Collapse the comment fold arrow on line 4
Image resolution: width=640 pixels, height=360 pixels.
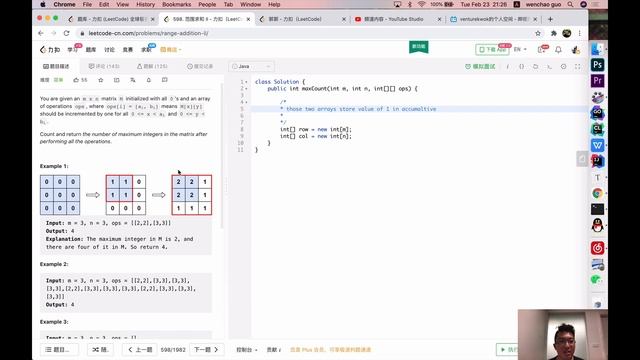pos(247,102)
